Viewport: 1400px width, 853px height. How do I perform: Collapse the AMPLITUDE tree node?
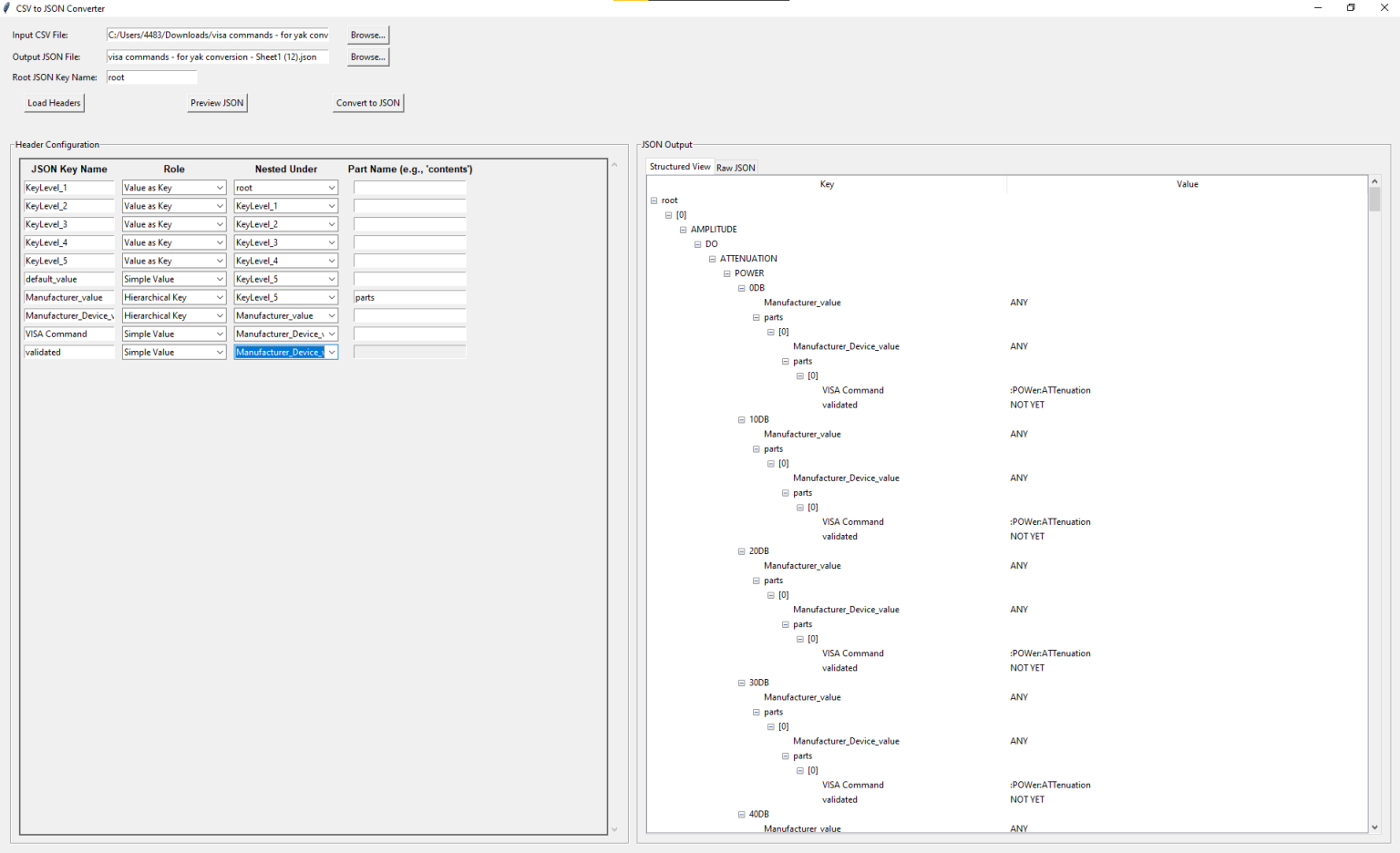[683, 229]
